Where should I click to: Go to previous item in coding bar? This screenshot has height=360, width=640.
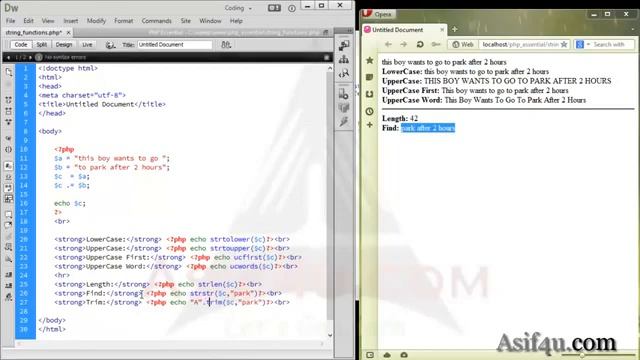[9, 57]
